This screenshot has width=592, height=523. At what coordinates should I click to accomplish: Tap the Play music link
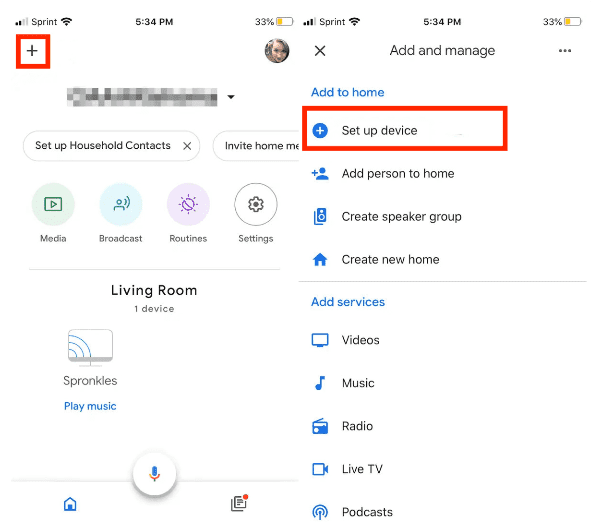click(90, 406)
